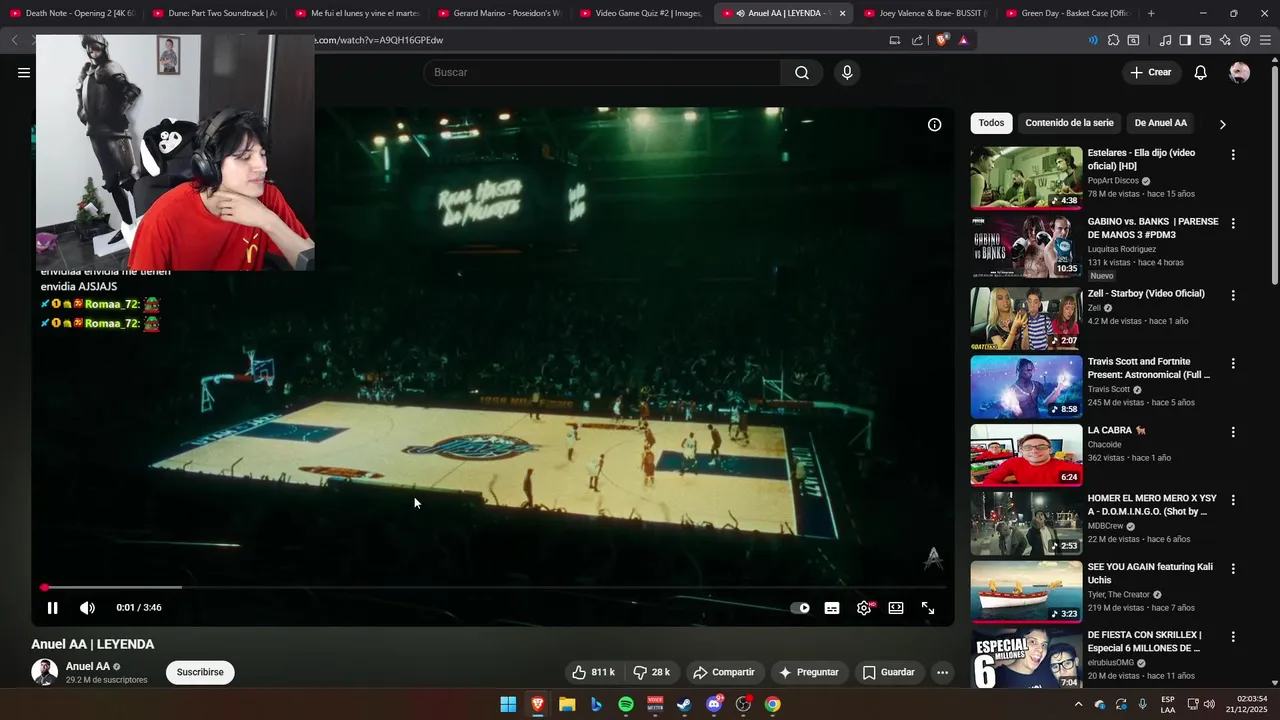Open the player settings gear
The image size is (1280, 720).
[864, 608]
